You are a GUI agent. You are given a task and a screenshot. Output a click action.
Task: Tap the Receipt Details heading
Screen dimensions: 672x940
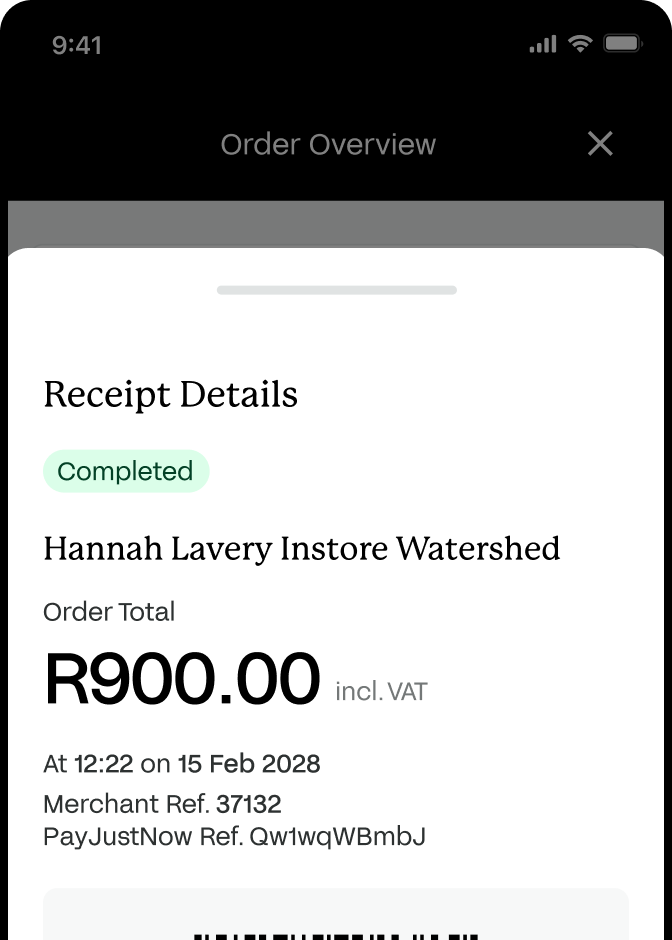pos(171,395)
